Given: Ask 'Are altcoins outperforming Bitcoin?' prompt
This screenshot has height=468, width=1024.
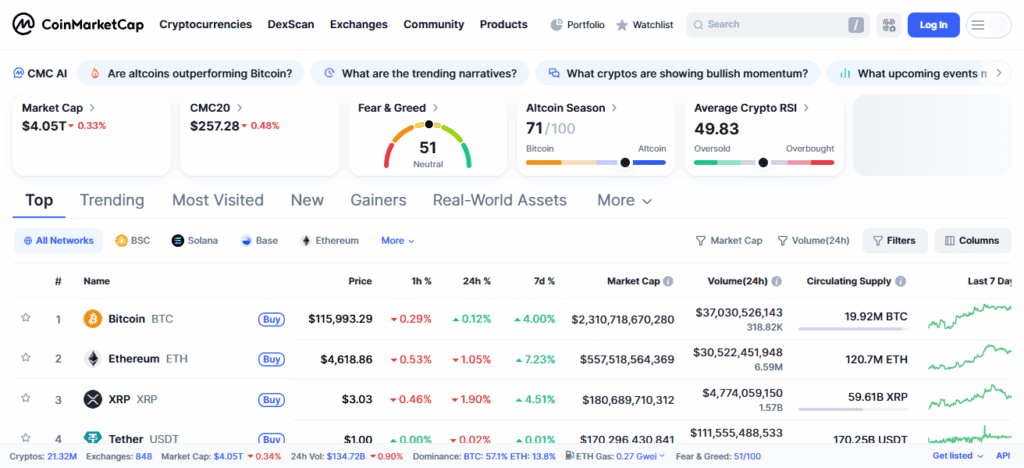Looking at the screenshot, I should 191,73.
